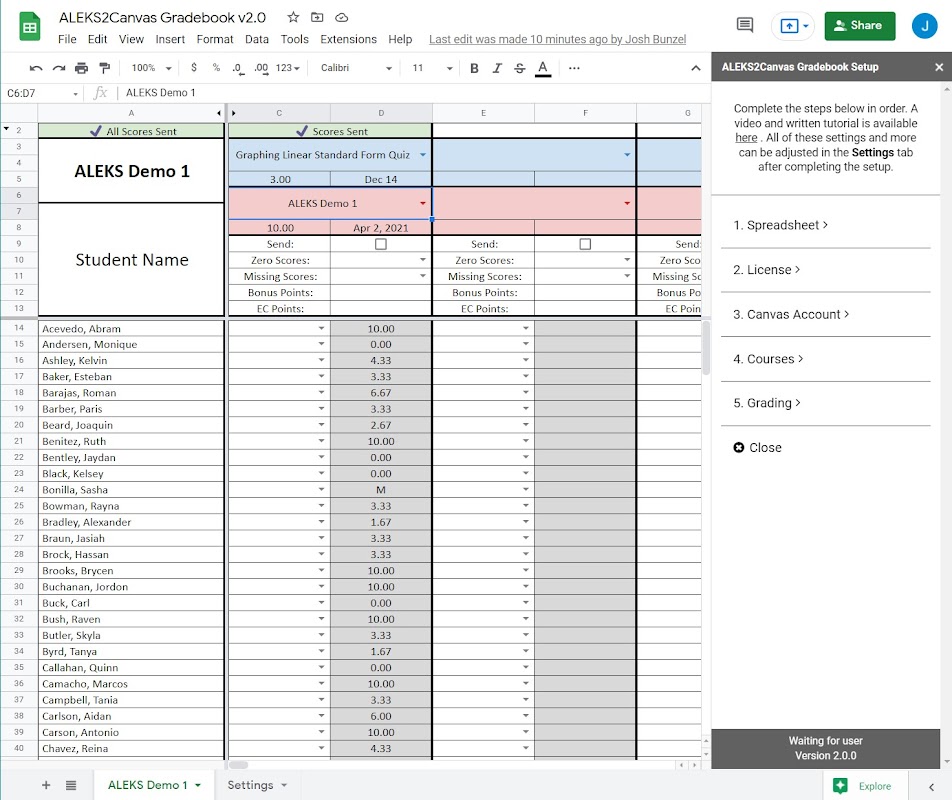Toggle the Send checkbox in column F
952x800 pixels.
585,244
